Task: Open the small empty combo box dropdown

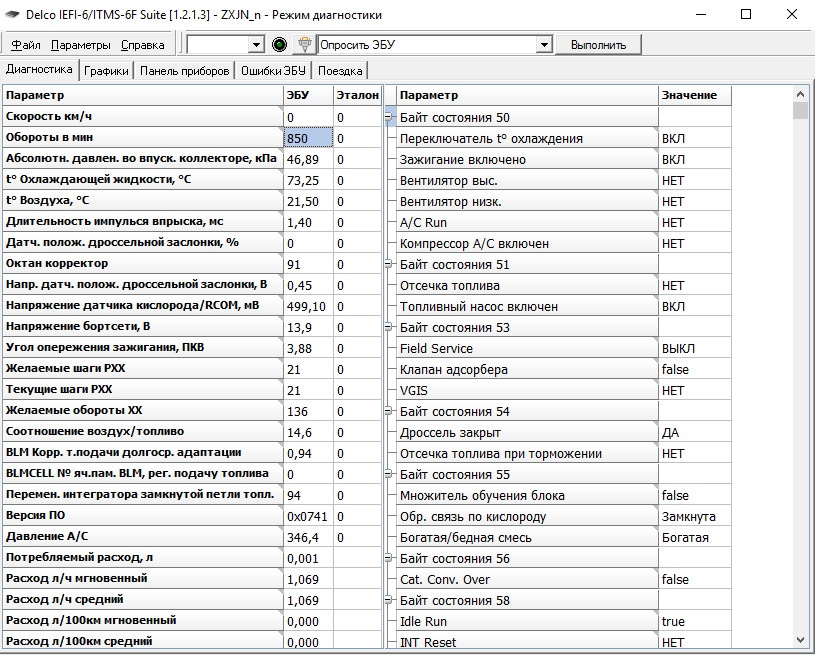Action: (256, 45)
